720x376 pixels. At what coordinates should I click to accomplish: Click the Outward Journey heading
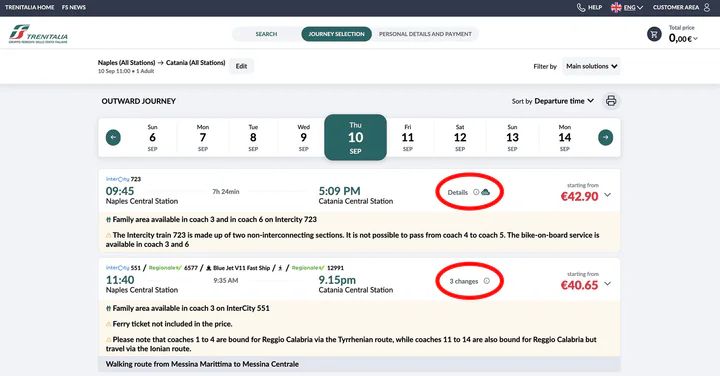(x=139, y=101)
